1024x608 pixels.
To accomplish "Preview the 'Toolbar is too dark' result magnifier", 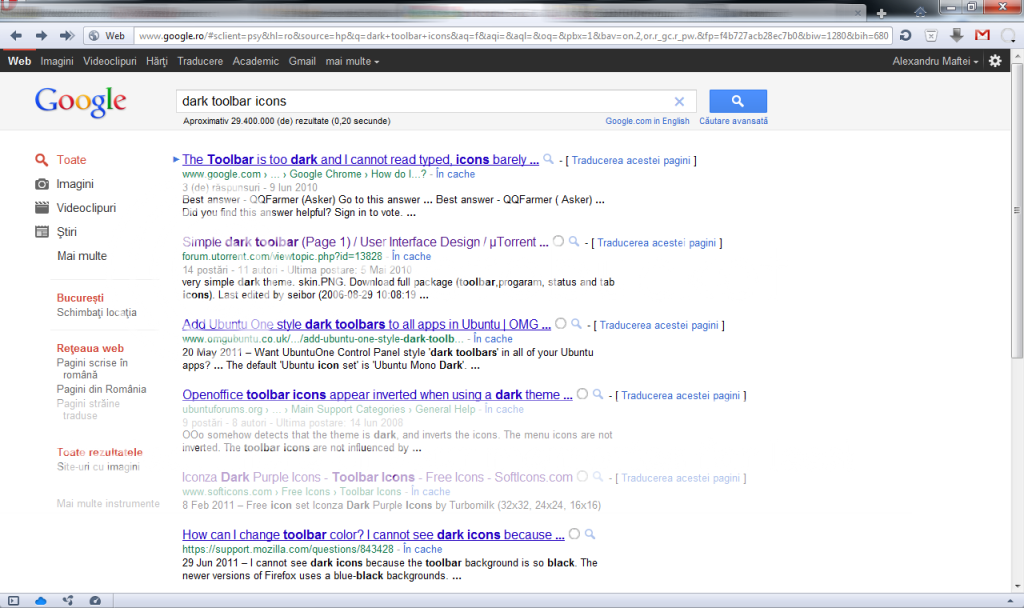I will tap(549, 159).
